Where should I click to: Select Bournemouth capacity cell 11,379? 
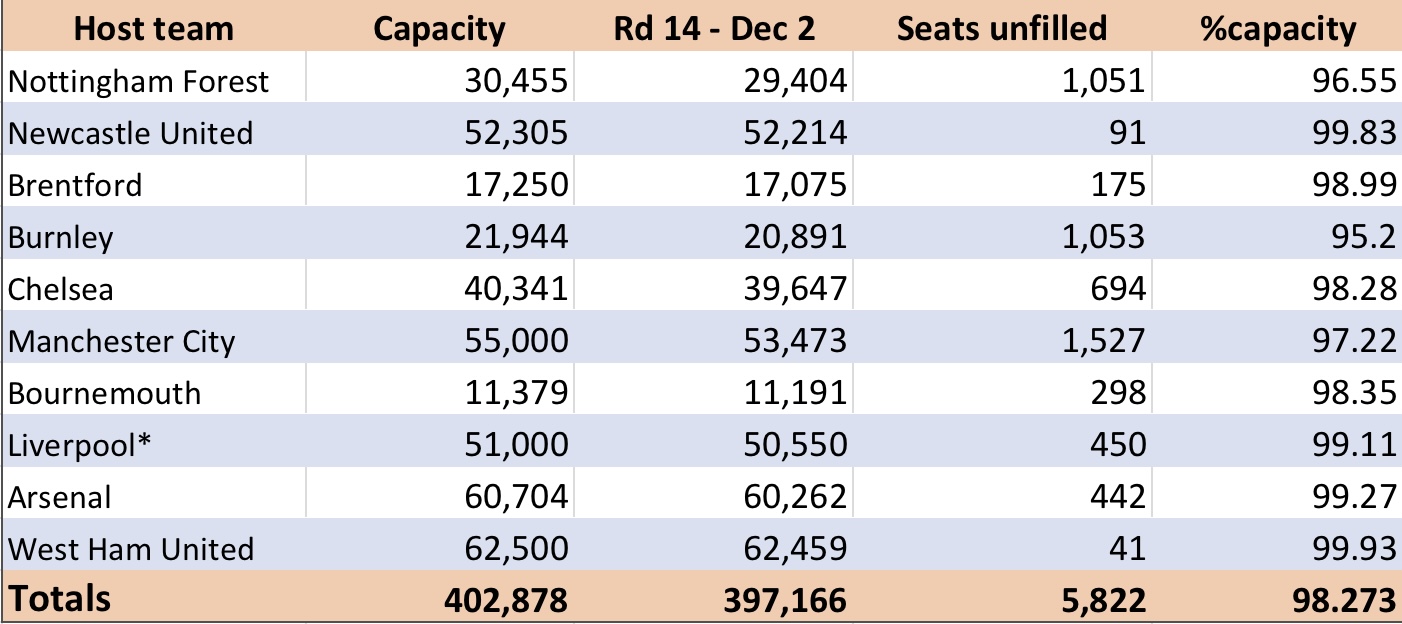tap(439, 392)
